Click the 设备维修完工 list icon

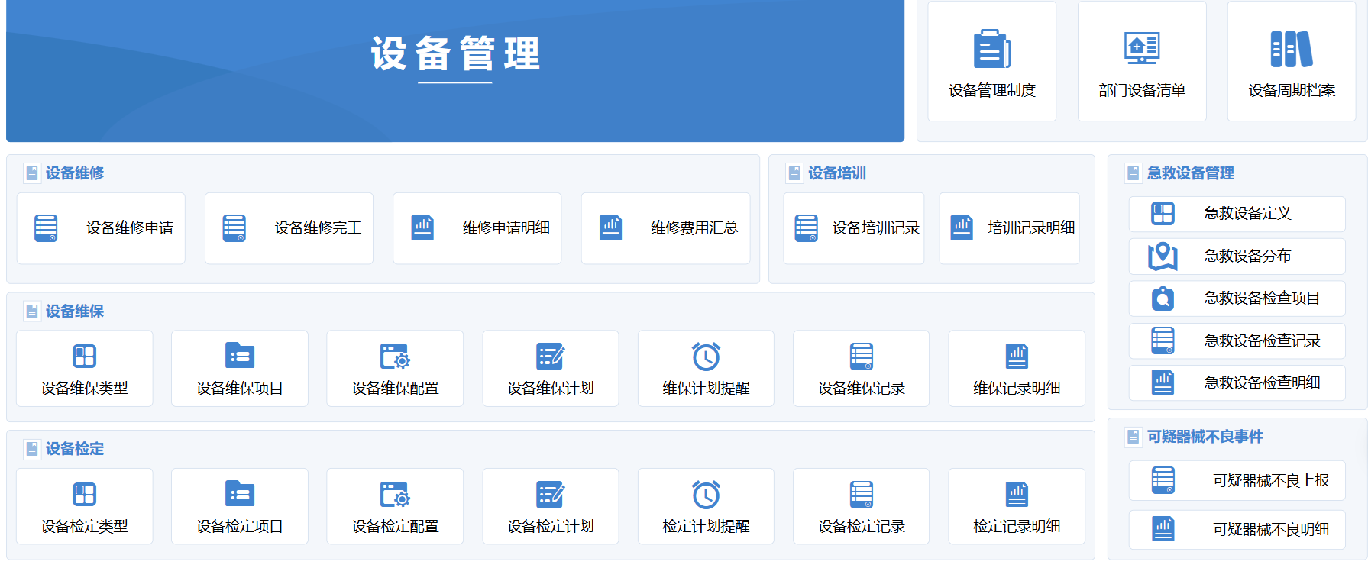click(x=234, y=228)
